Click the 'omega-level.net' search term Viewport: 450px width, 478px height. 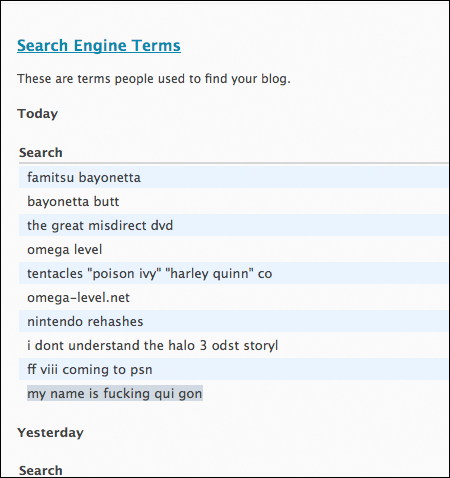[x=78, y=298]
